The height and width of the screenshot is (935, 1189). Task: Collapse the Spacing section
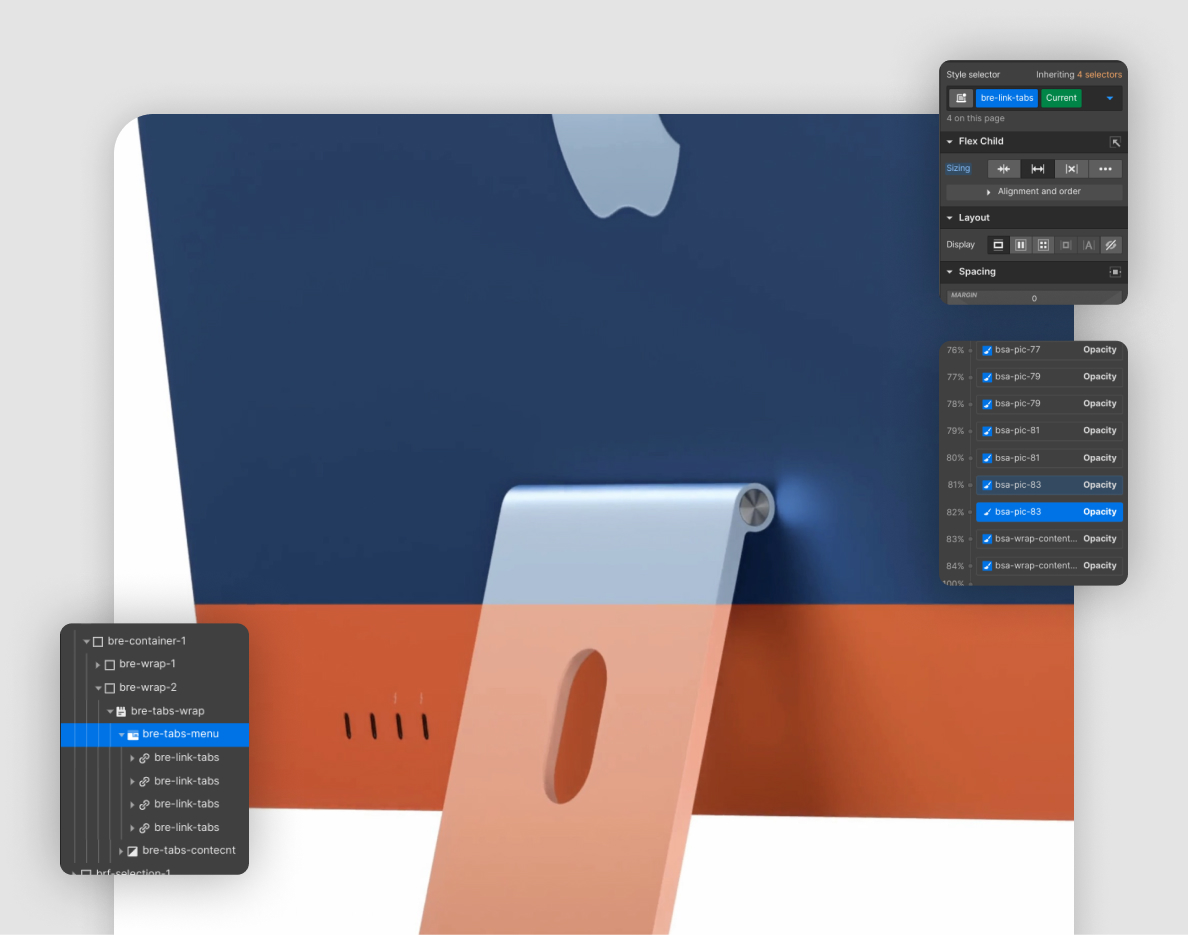(x=949, y=272)
